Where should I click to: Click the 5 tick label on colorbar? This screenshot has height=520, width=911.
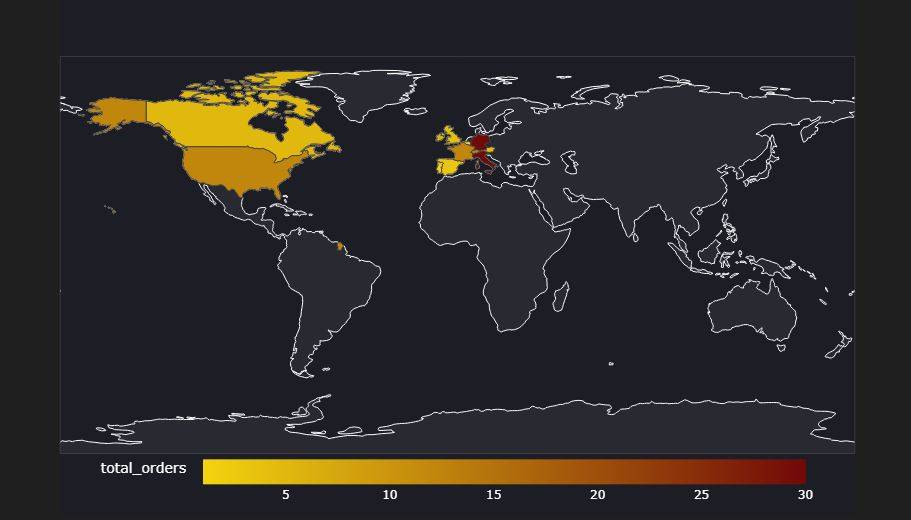(x=285, y=495)
